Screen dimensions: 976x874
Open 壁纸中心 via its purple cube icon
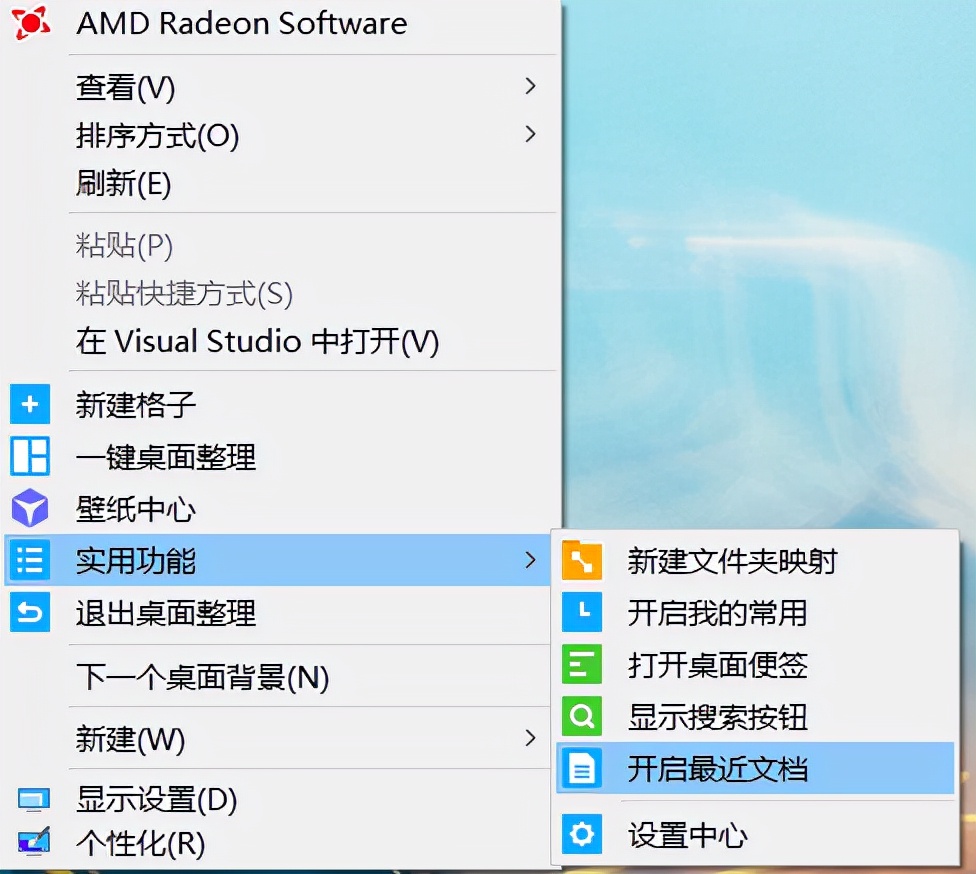30,509
